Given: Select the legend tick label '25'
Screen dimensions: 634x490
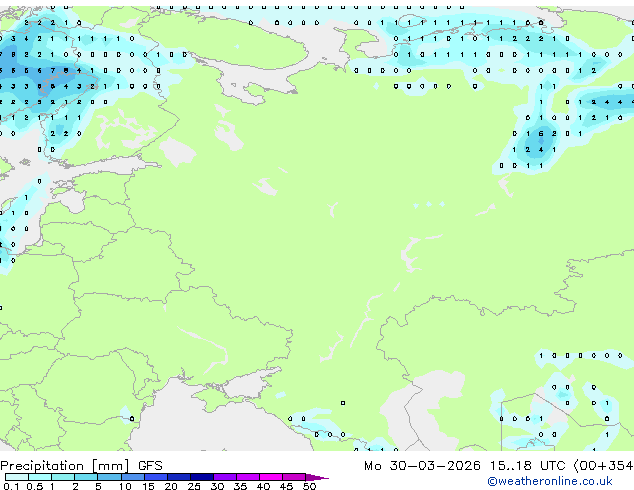Looking at the screenshot, I should [194, 486].
